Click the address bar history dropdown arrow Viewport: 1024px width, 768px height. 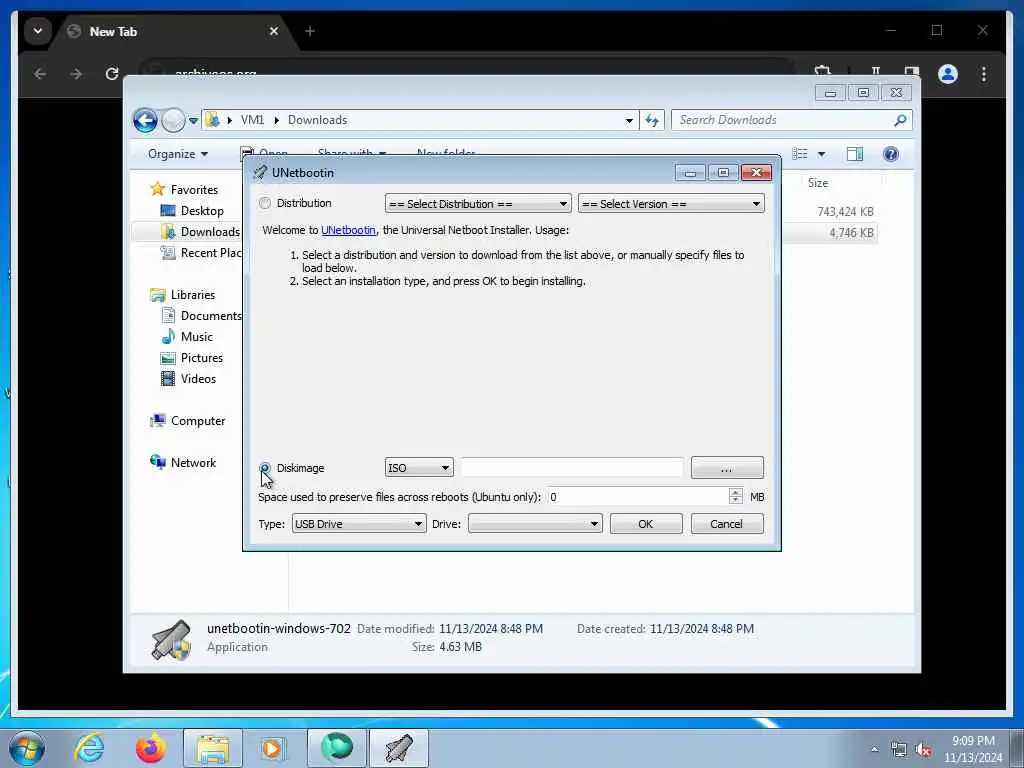tap(629, 120)
